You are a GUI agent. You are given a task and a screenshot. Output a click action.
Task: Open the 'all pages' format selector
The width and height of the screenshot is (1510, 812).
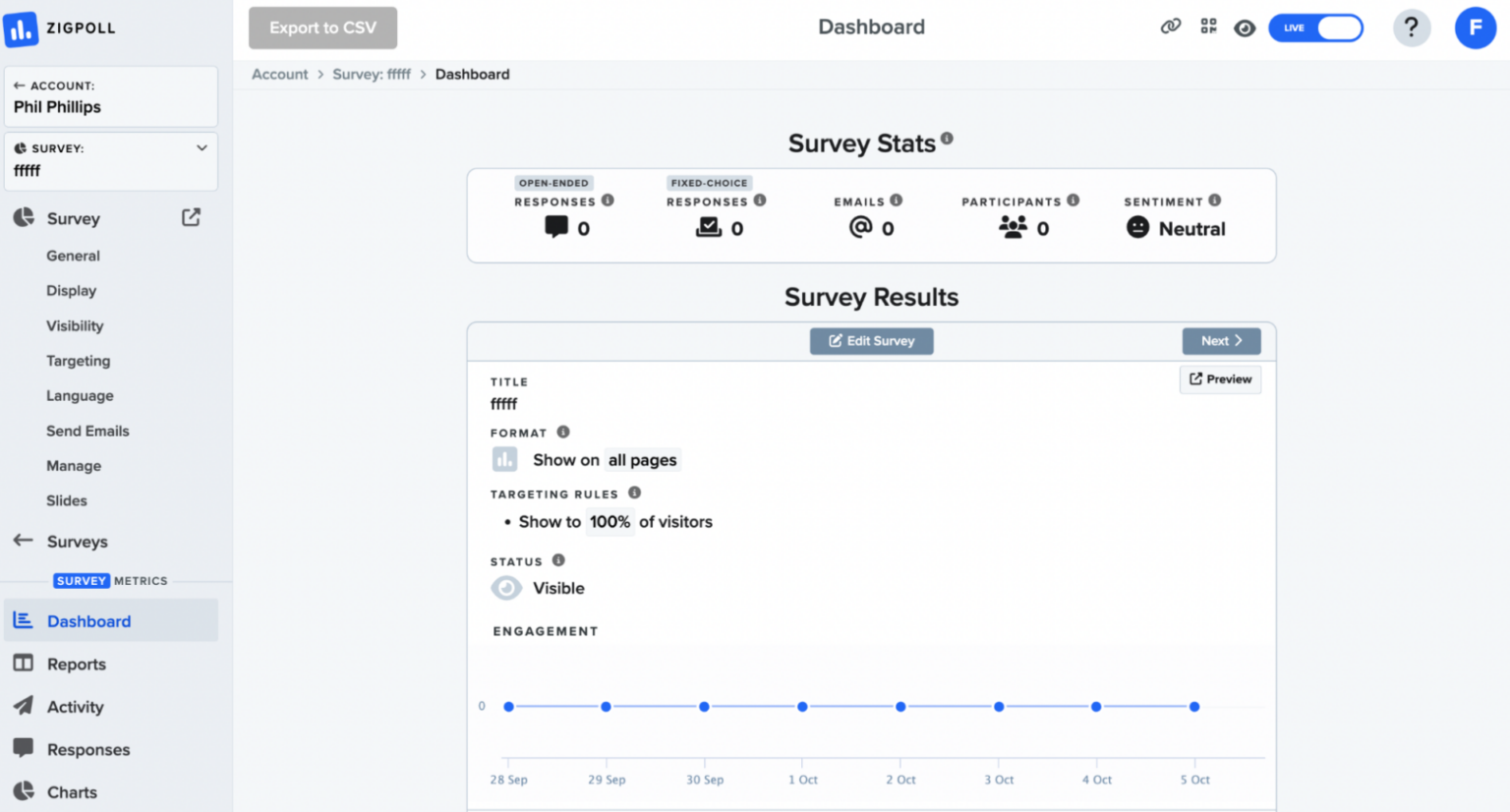[x=642, y=459]
